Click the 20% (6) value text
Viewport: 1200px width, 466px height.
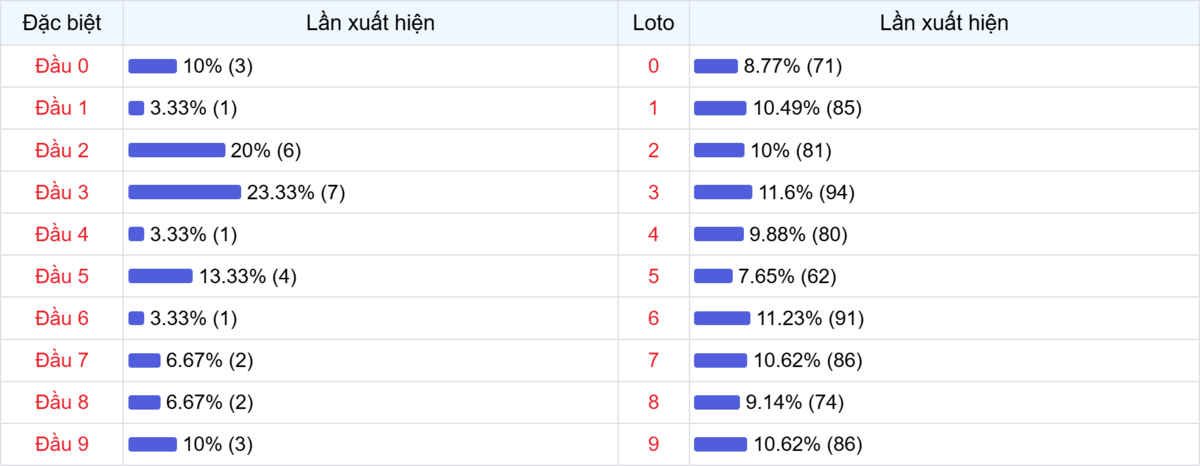coord(265,150)
